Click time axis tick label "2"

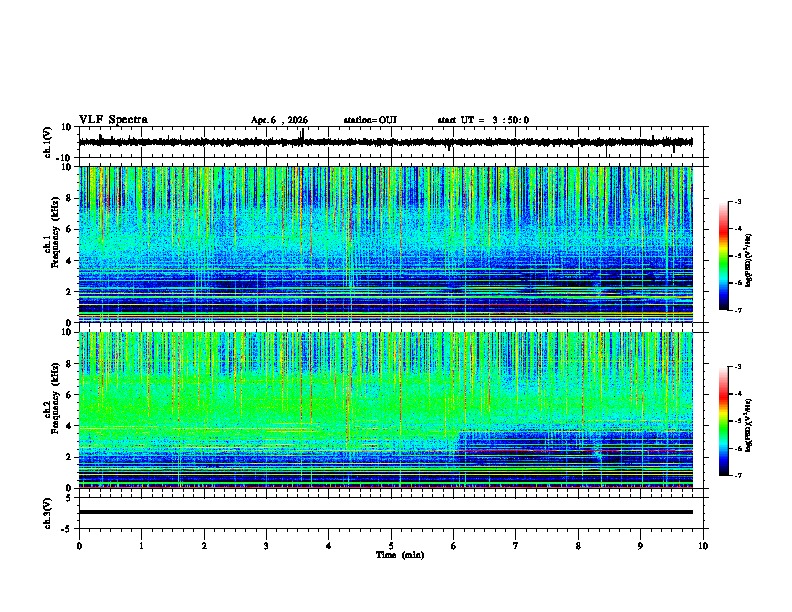(x=204, y=546)
